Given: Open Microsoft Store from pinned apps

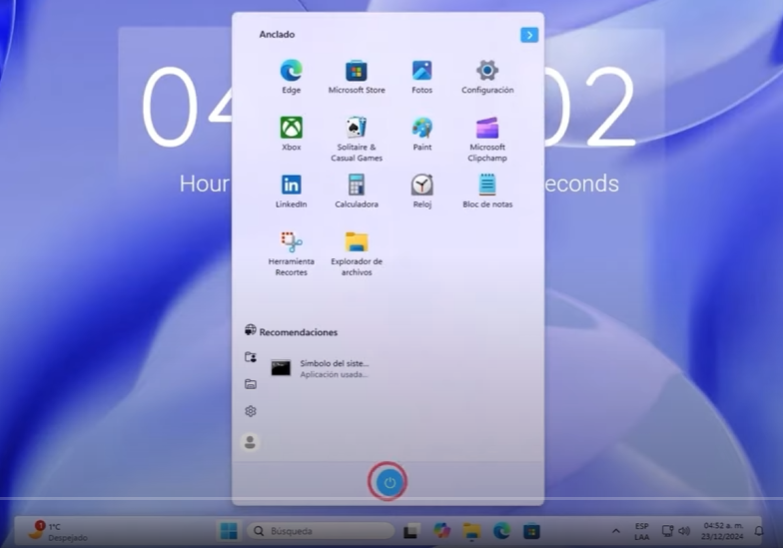Looking at the screenshot, I should (357, 76).
